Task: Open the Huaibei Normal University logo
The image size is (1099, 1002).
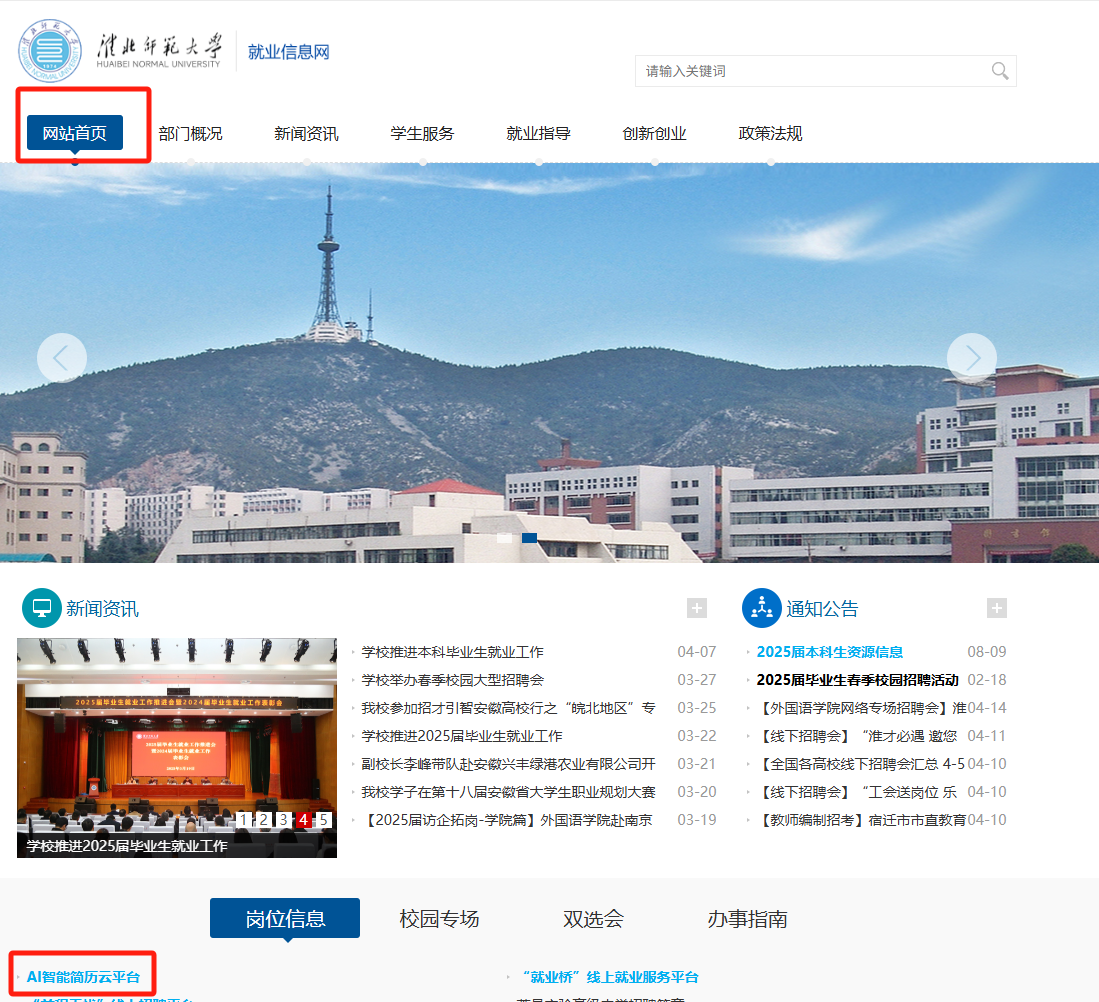Action: (x=49, y=50)
